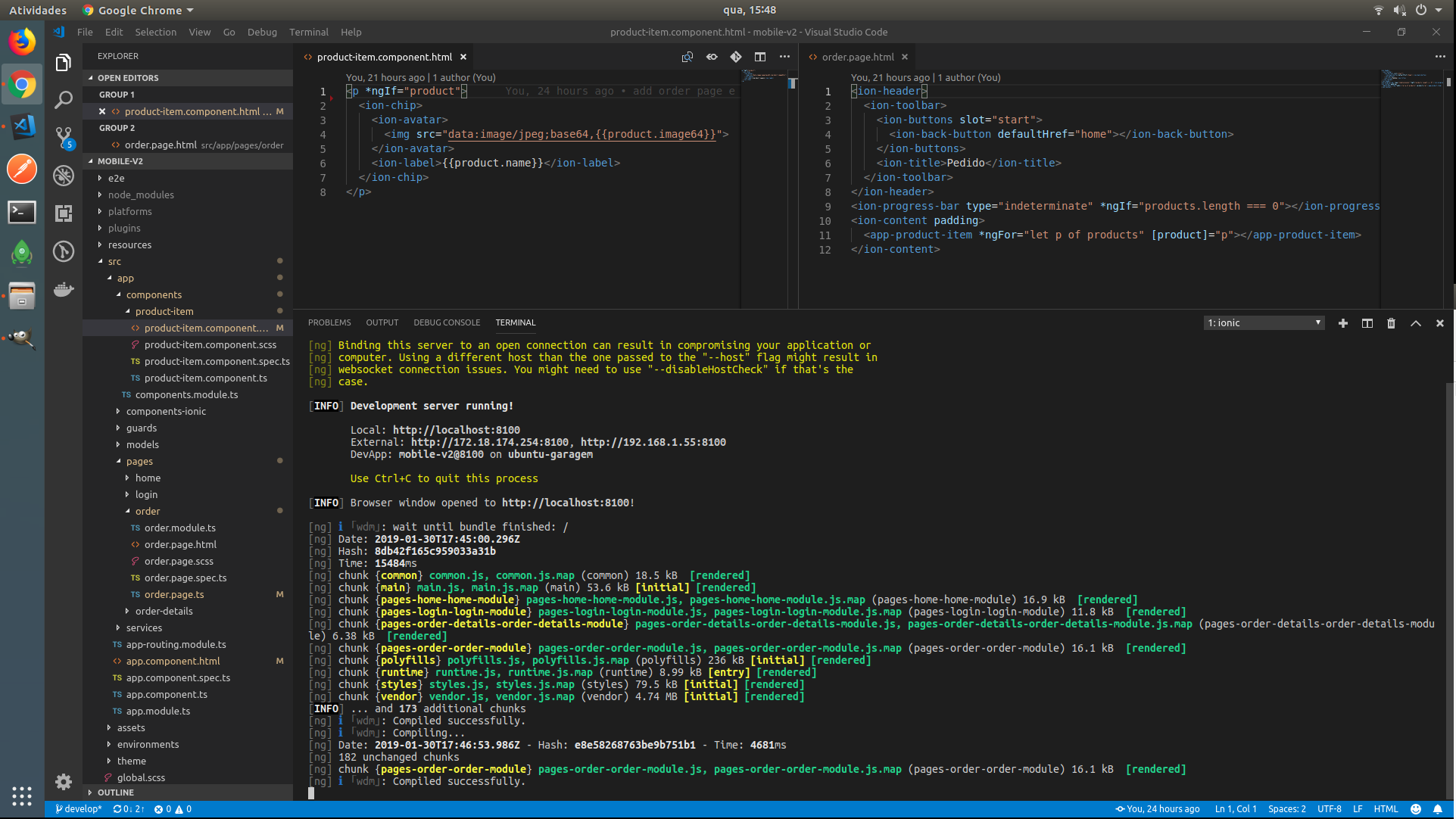Open the Docker view icon

tap(64, 289)
